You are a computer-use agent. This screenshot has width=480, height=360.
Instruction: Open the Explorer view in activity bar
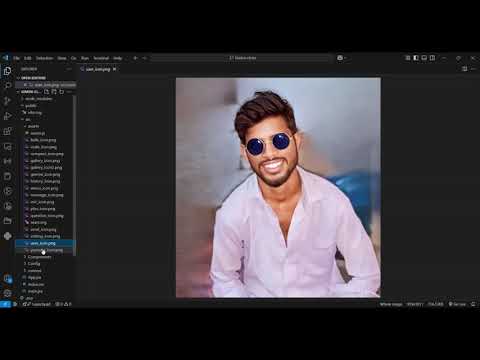[x=7, y=71]
